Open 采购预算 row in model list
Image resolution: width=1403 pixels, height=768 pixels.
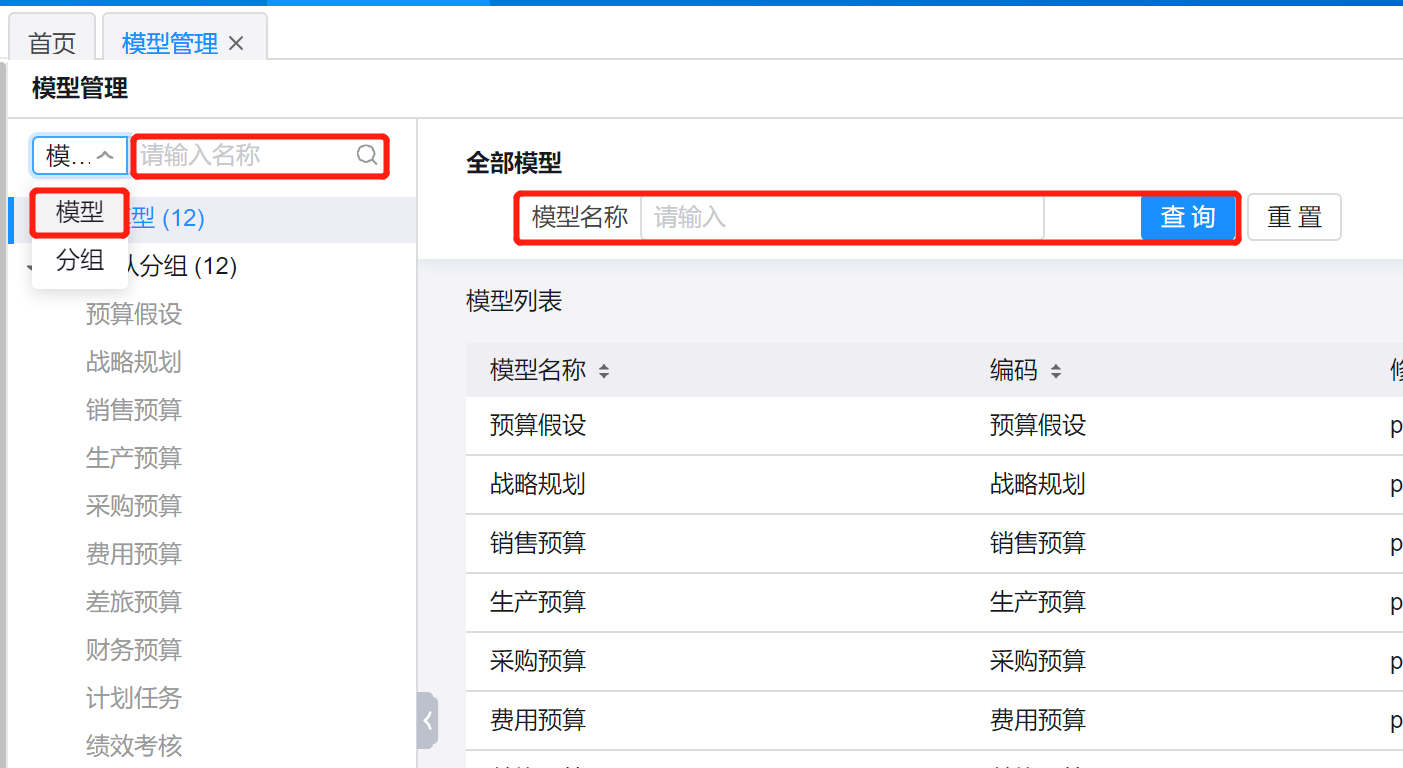point(538,661)
